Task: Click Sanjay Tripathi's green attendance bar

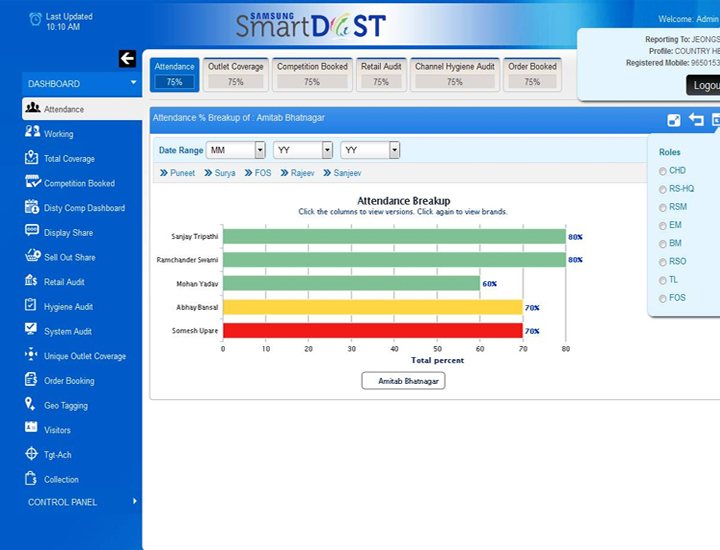Action: [x=394, y=236]
